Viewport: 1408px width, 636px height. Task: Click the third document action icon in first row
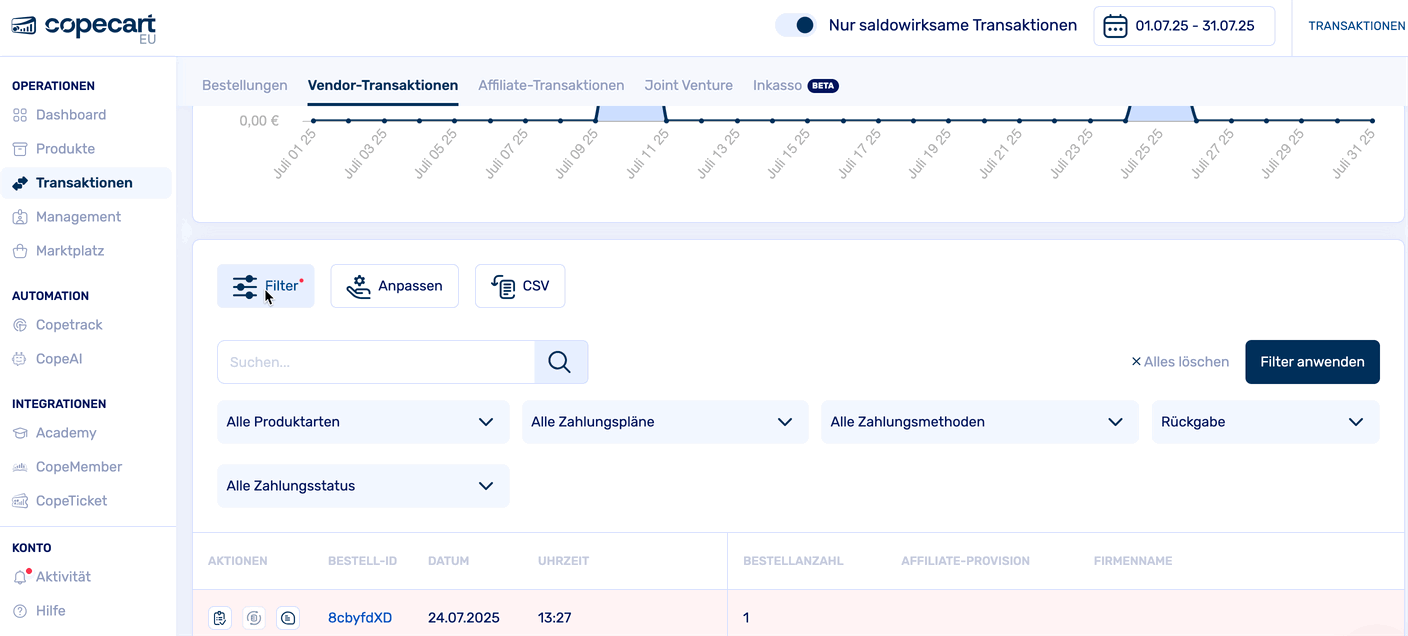click(x=288, y=618)
